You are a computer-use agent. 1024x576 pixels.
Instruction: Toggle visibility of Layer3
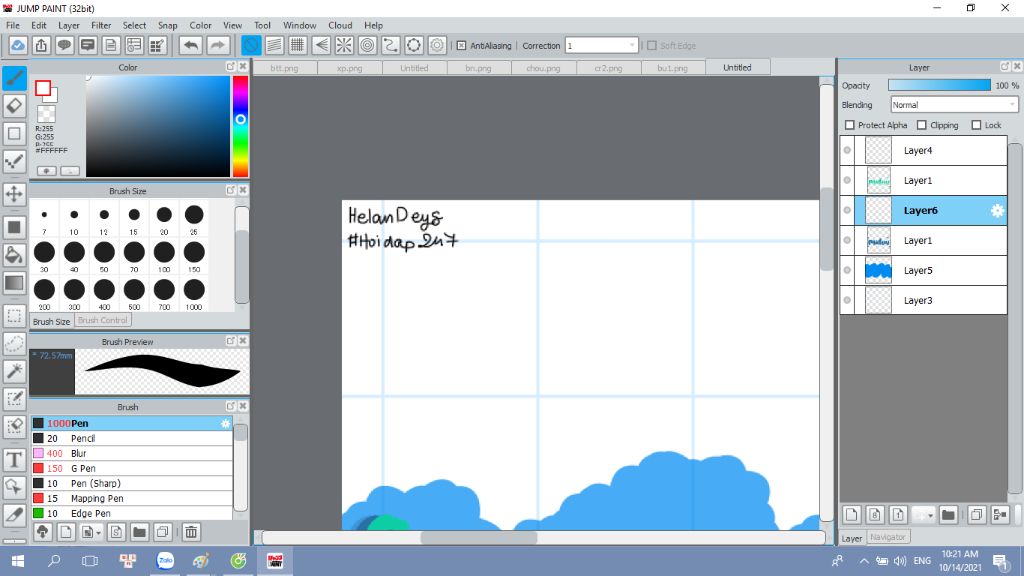click(847, 300)
